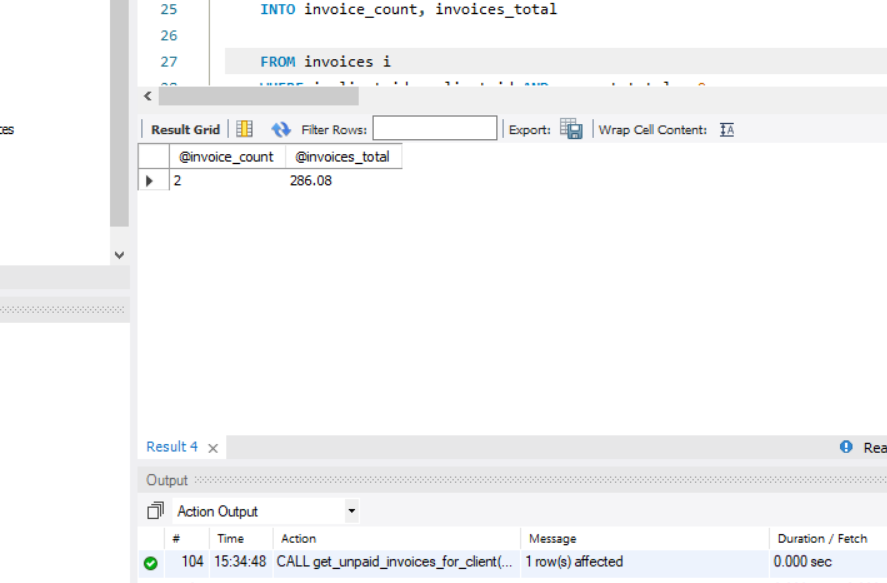This screenshot has height=583, width=887.
Task: Click into the Filter Rows input field
Action: tap(434, 128)
